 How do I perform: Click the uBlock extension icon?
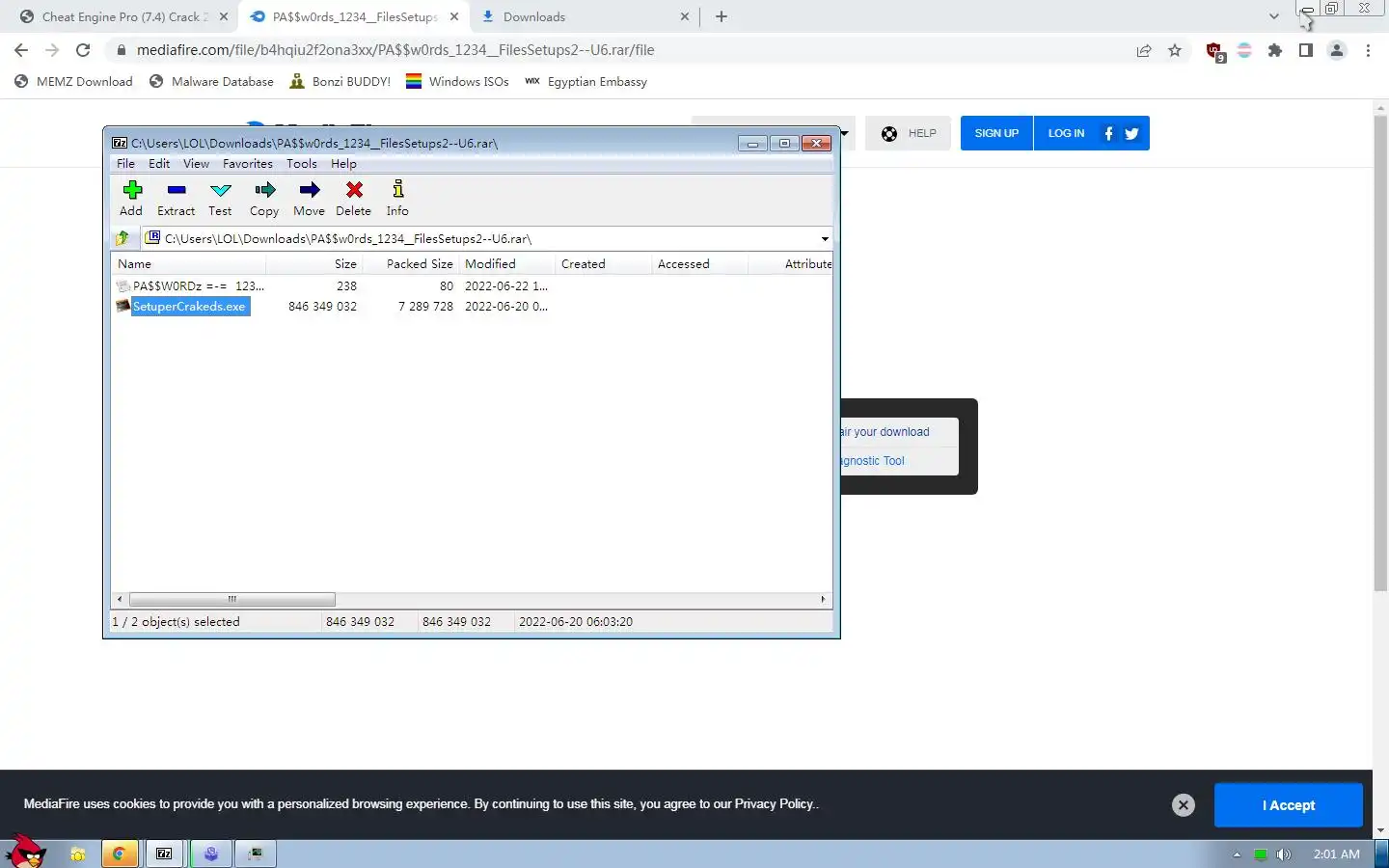pos(1215,52)
